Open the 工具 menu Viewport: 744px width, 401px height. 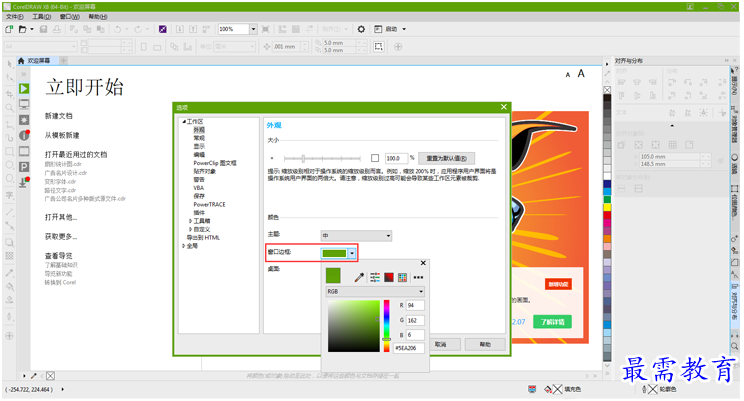[x=42, y=17]
